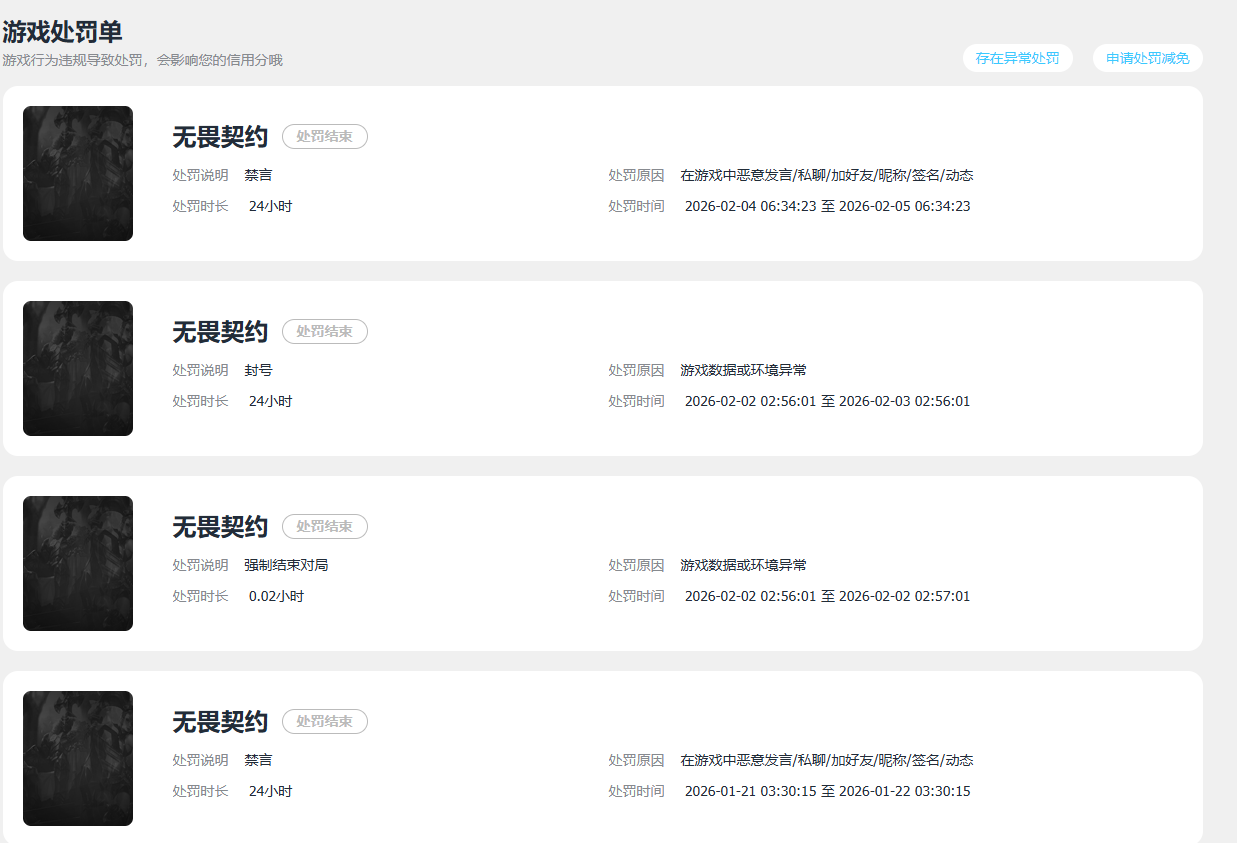Click the 存在异常处罚 button
The height and width of the screenshot is (843, 1237).
click(1017, 58)
